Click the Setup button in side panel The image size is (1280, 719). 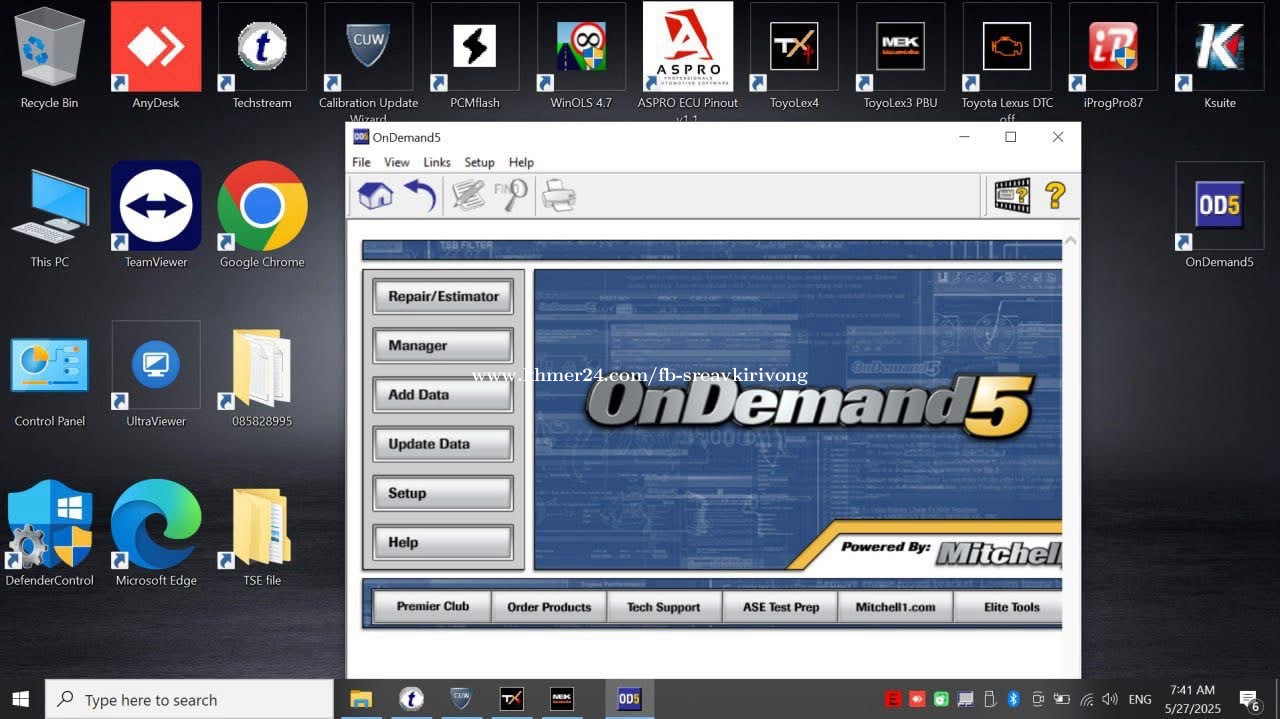pos(443,493)
